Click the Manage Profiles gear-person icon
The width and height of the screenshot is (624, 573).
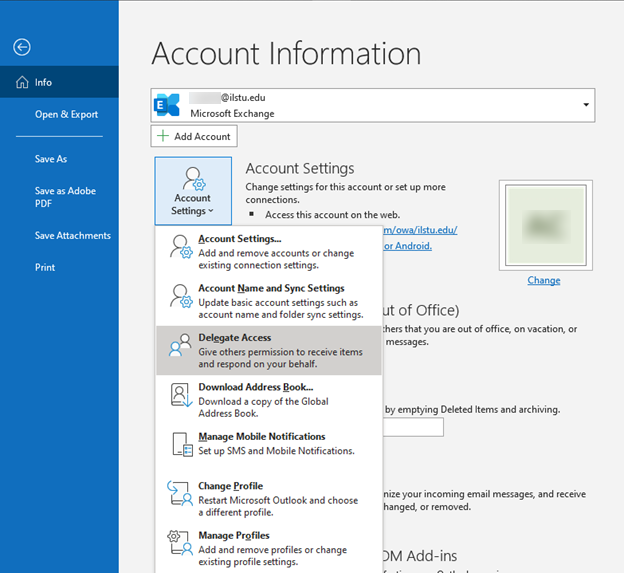[180, 543]
